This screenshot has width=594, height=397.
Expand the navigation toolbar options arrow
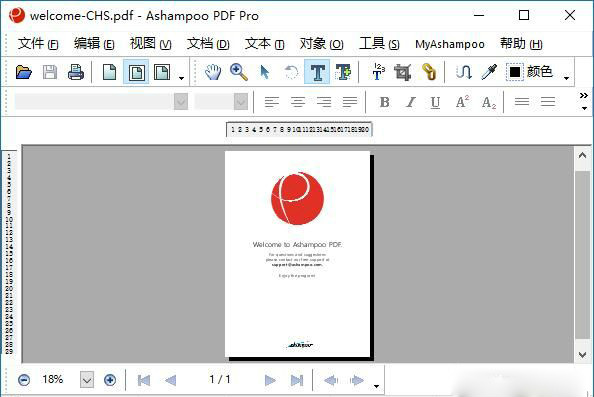(376, 386)
